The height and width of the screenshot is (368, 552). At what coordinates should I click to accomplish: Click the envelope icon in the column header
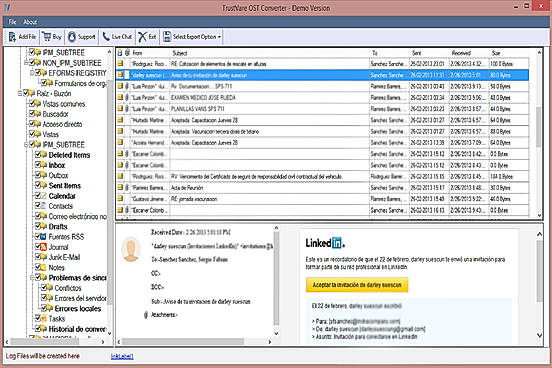[120, 53]
